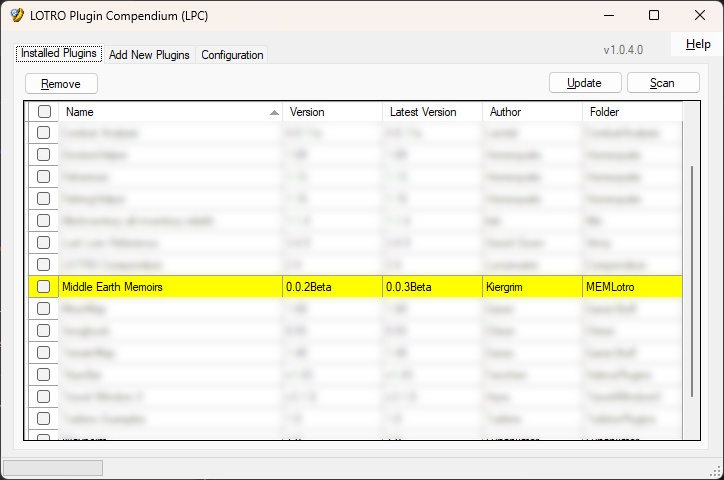The width and height of the screenshot is (724, 480).
Task: Click the Update button
Action: click(x=585, y=83)
